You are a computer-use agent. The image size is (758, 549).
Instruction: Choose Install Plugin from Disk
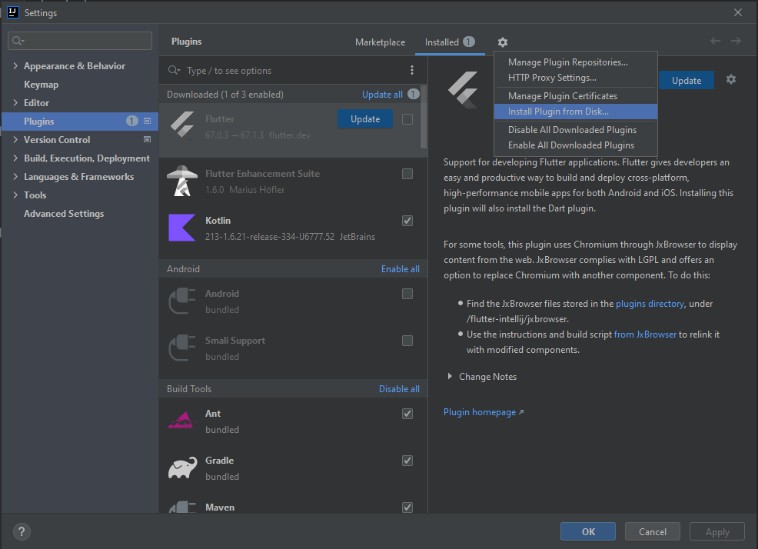point(575,111)
